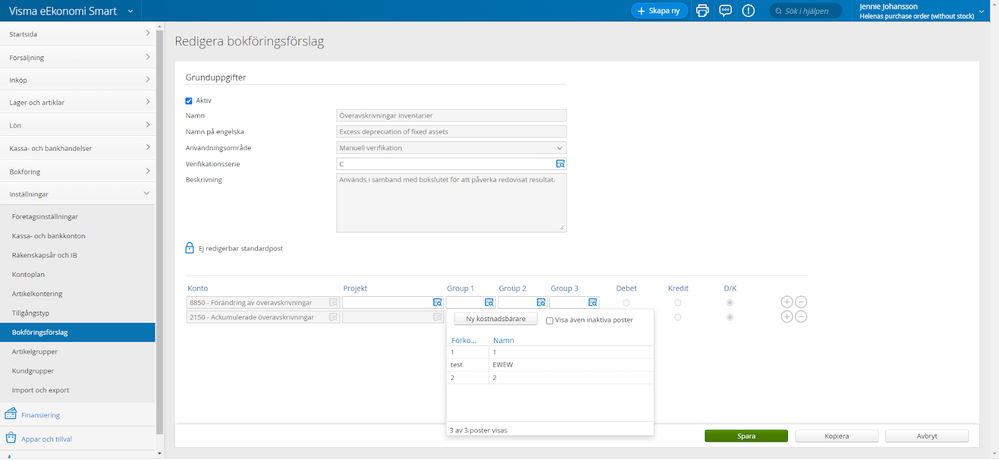Open Kontoplan in settings menu
Image resolution: width=999 pixels, height=460 pixels.
pos(28,273)
